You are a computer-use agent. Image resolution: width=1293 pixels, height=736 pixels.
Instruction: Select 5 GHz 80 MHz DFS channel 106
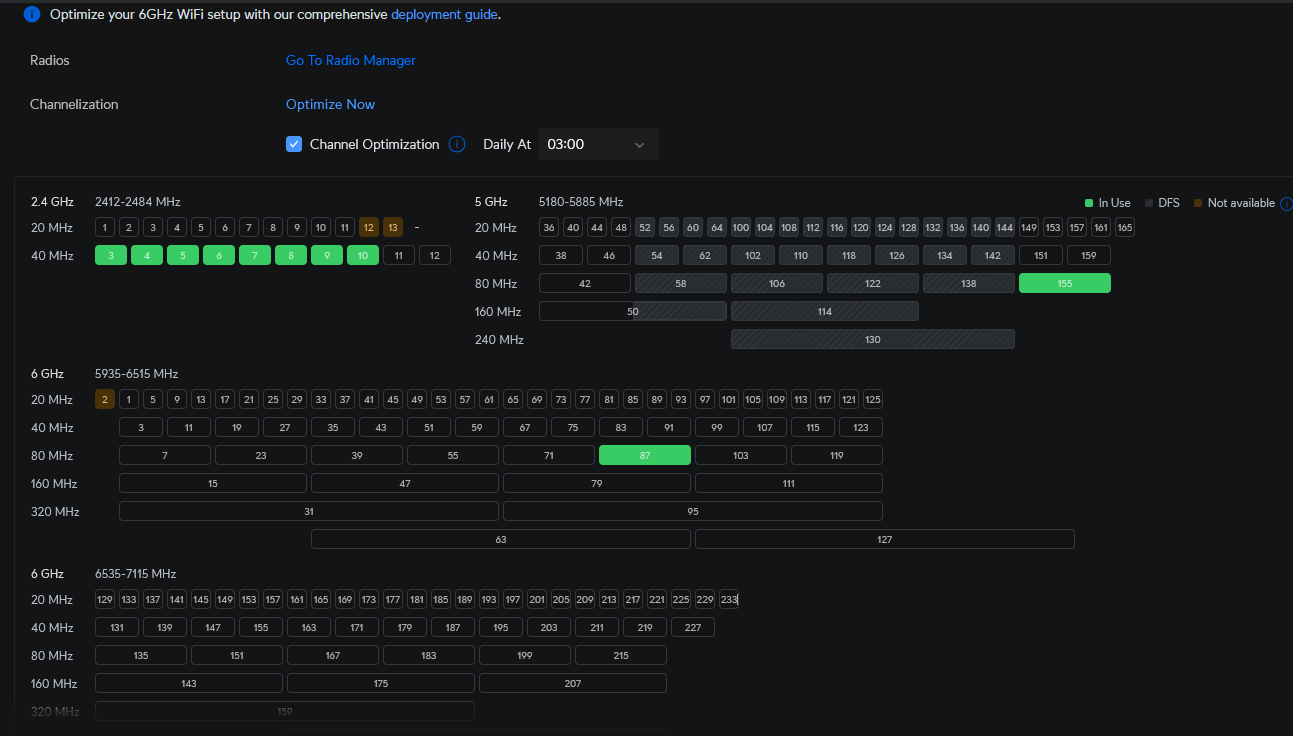tap(777, 283)
